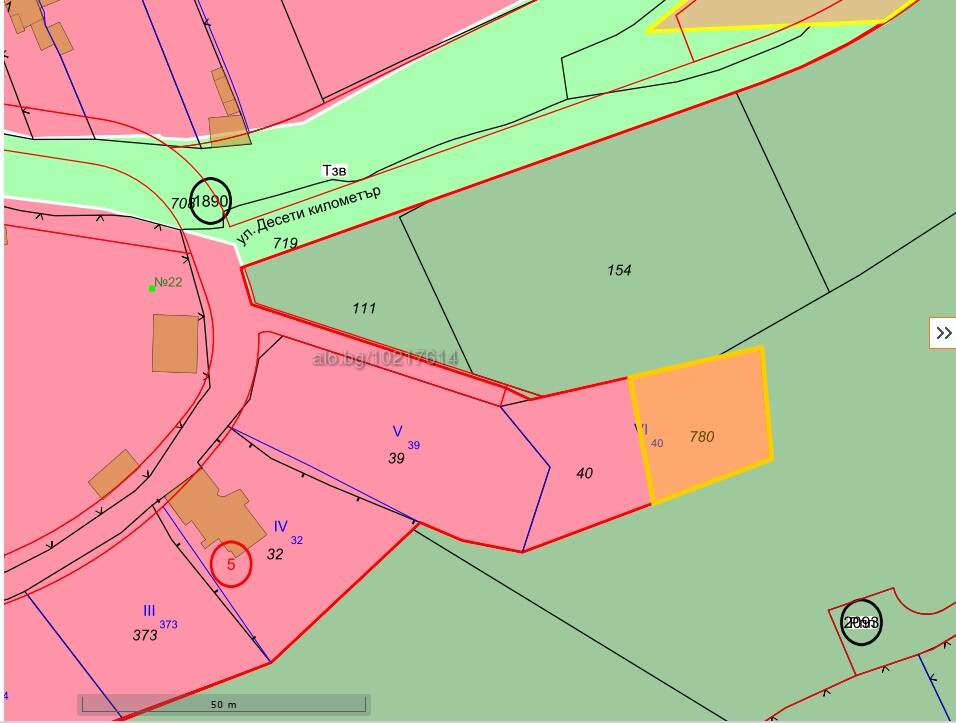The image size is (956, 723).
Task: Click the black-circled 1890 marker
Action: (x=210, y=201)
